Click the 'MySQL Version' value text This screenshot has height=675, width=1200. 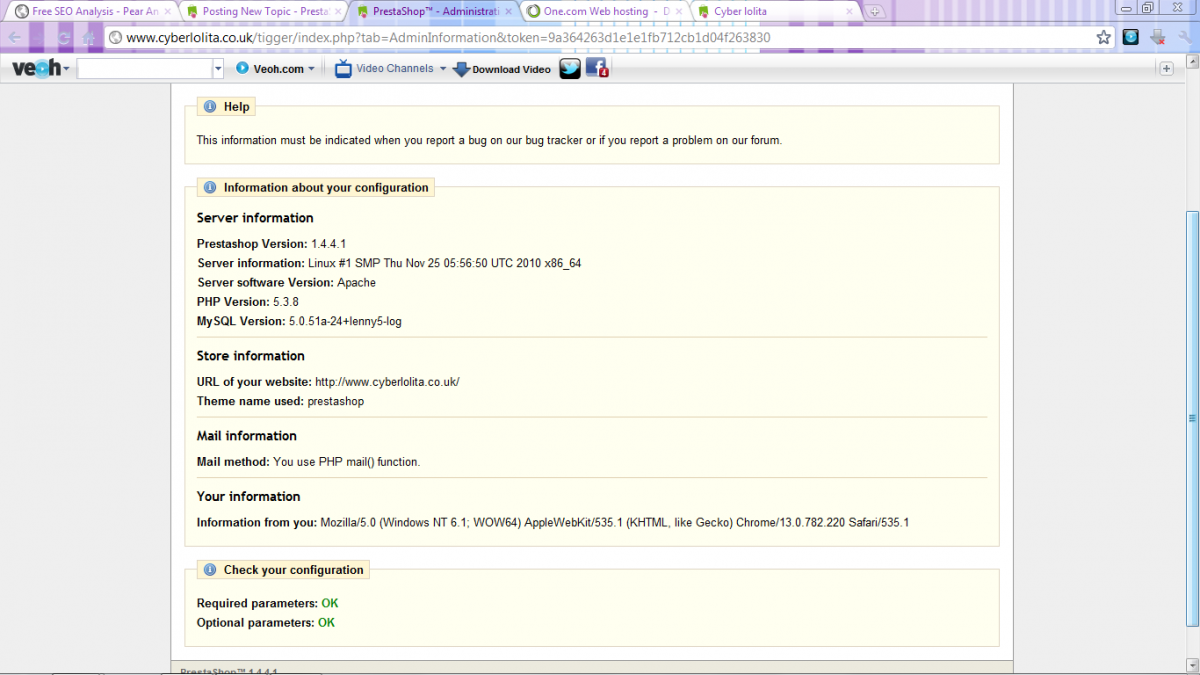[345, 321]
